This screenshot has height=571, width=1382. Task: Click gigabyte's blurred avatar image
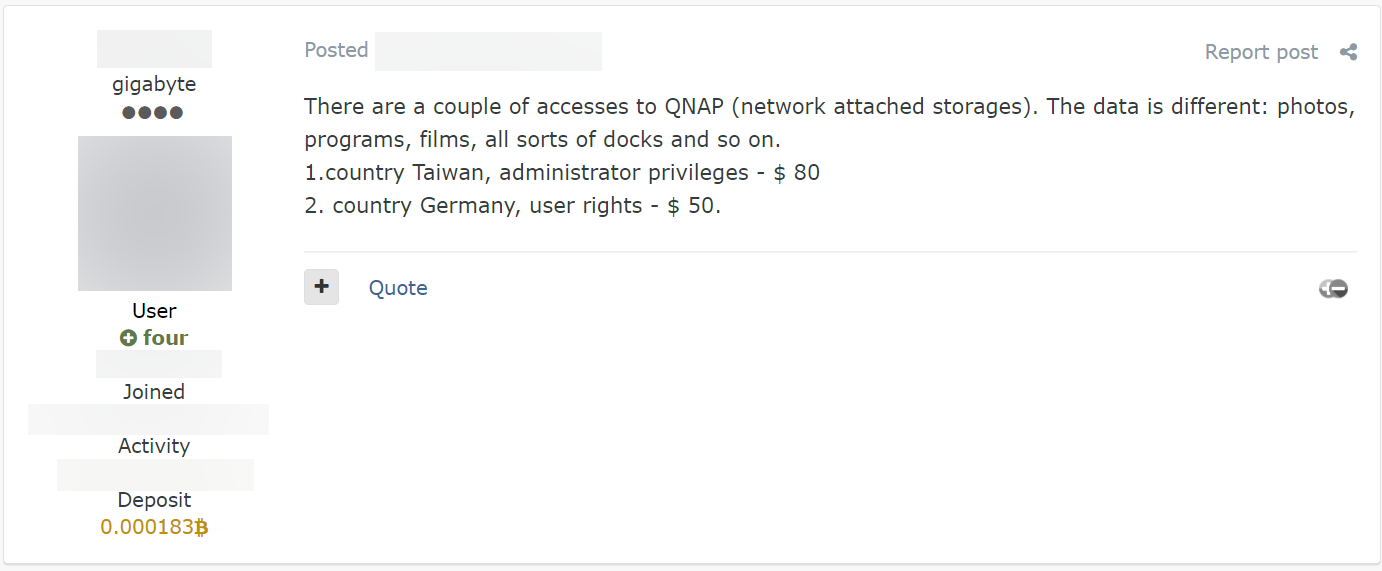(x=155, y=213)
